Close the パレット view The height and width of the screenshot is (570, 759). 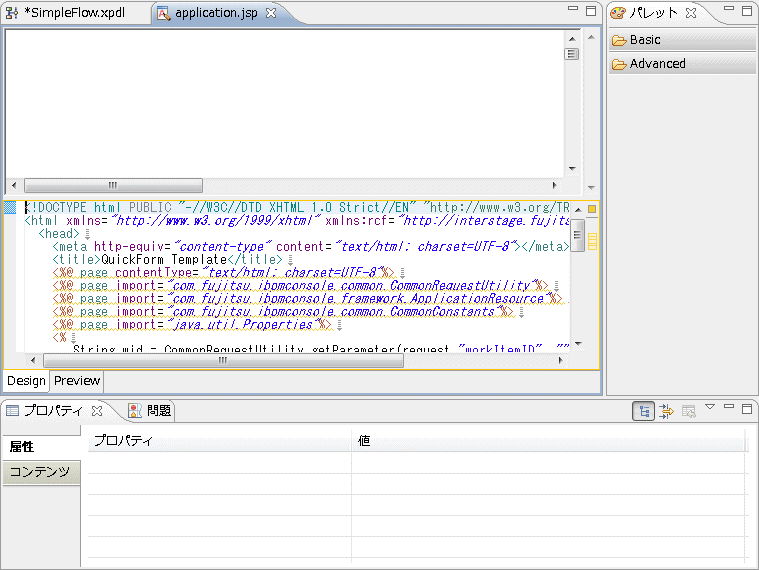pos(690,13)
